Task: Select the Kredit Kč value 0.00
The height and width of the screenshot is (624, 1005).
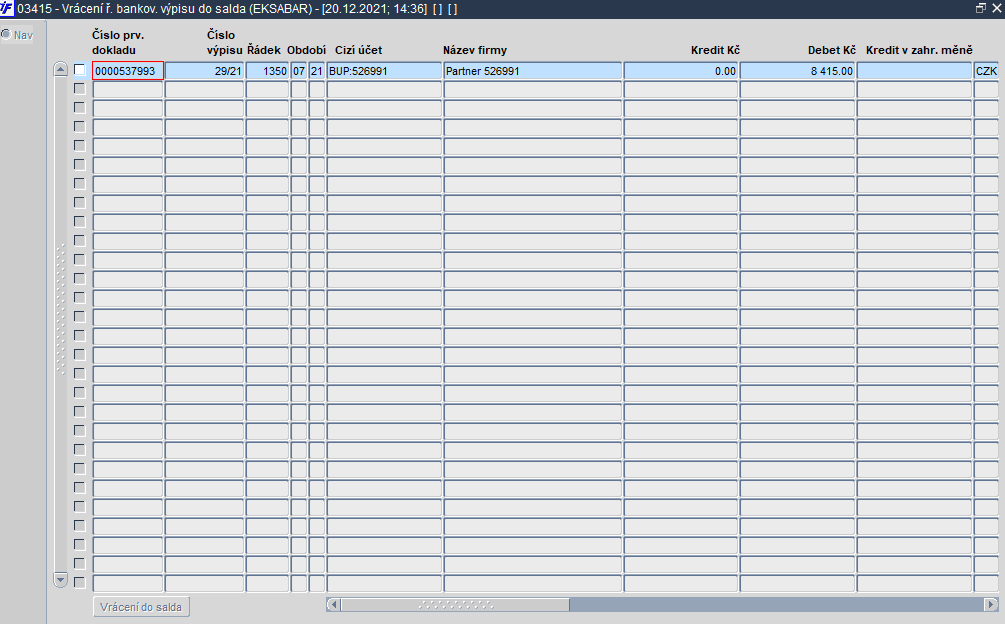Action: tap(681, 71)
